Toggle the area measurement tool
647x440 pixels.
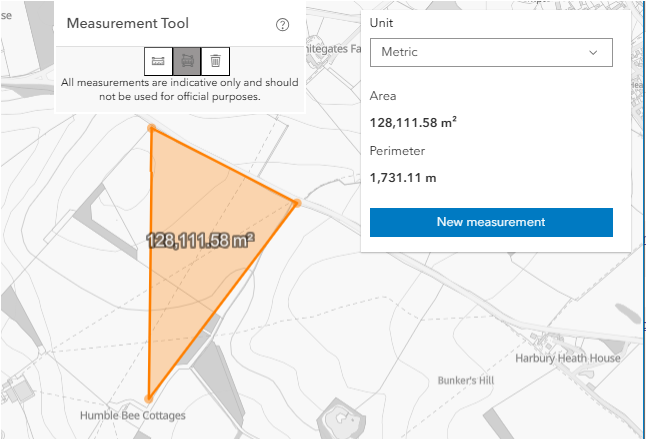click(186, 61)
